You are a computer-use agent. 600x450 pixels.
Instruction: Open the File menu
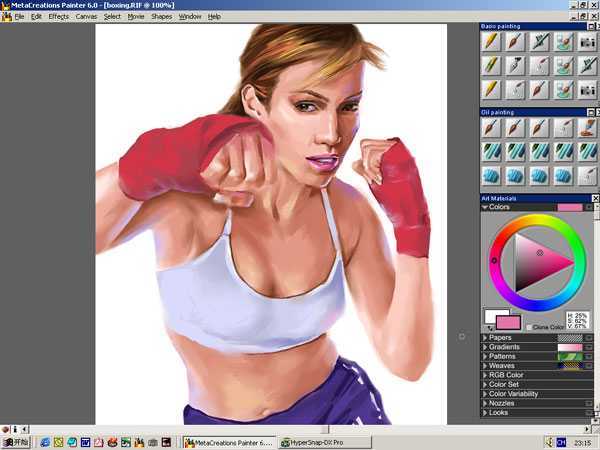pyautogui.click(x=19, y=16)
